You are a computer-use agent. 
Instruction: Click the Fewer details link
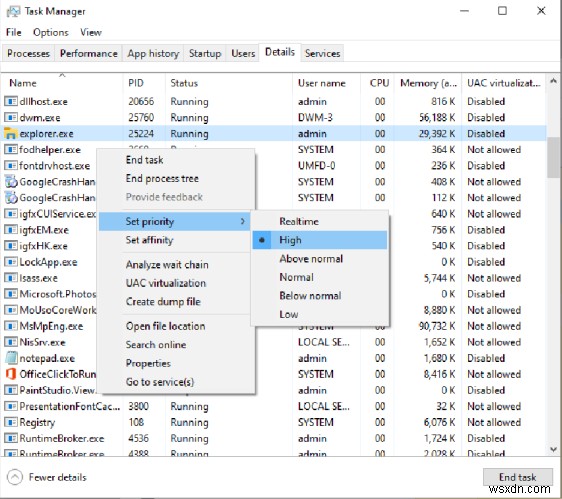click(57, 477)
